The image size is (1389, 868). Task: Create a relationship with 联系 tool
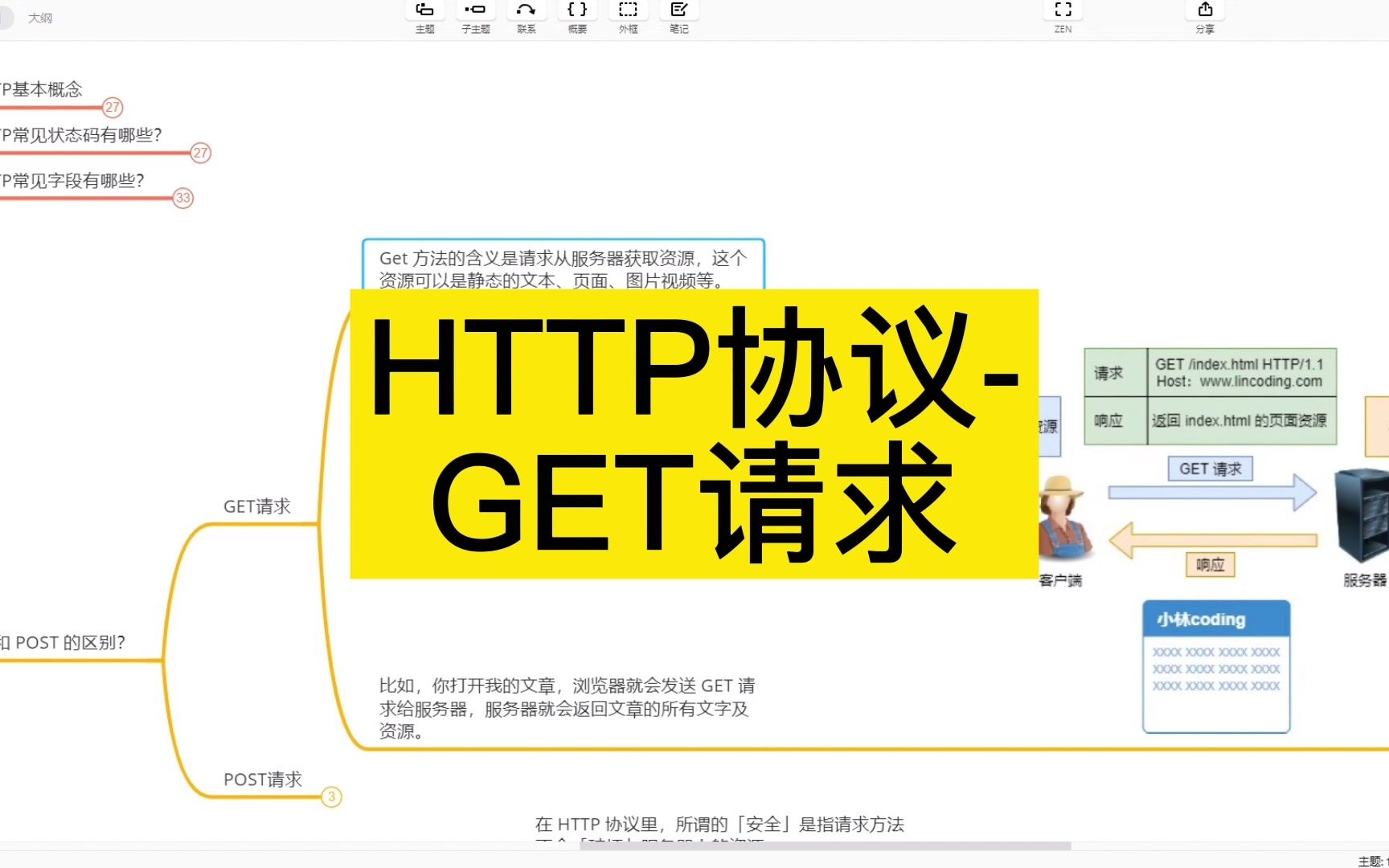526,17
